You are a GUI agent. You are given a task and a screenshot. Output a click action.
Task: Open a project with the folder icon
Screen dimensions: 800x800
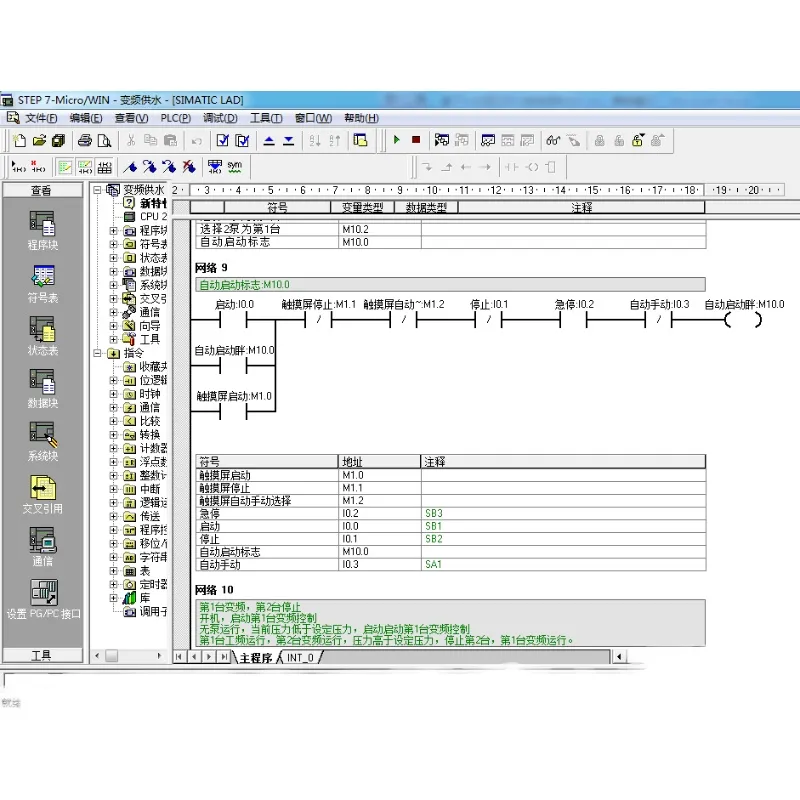pyautogui.click(x=39, y=140)
